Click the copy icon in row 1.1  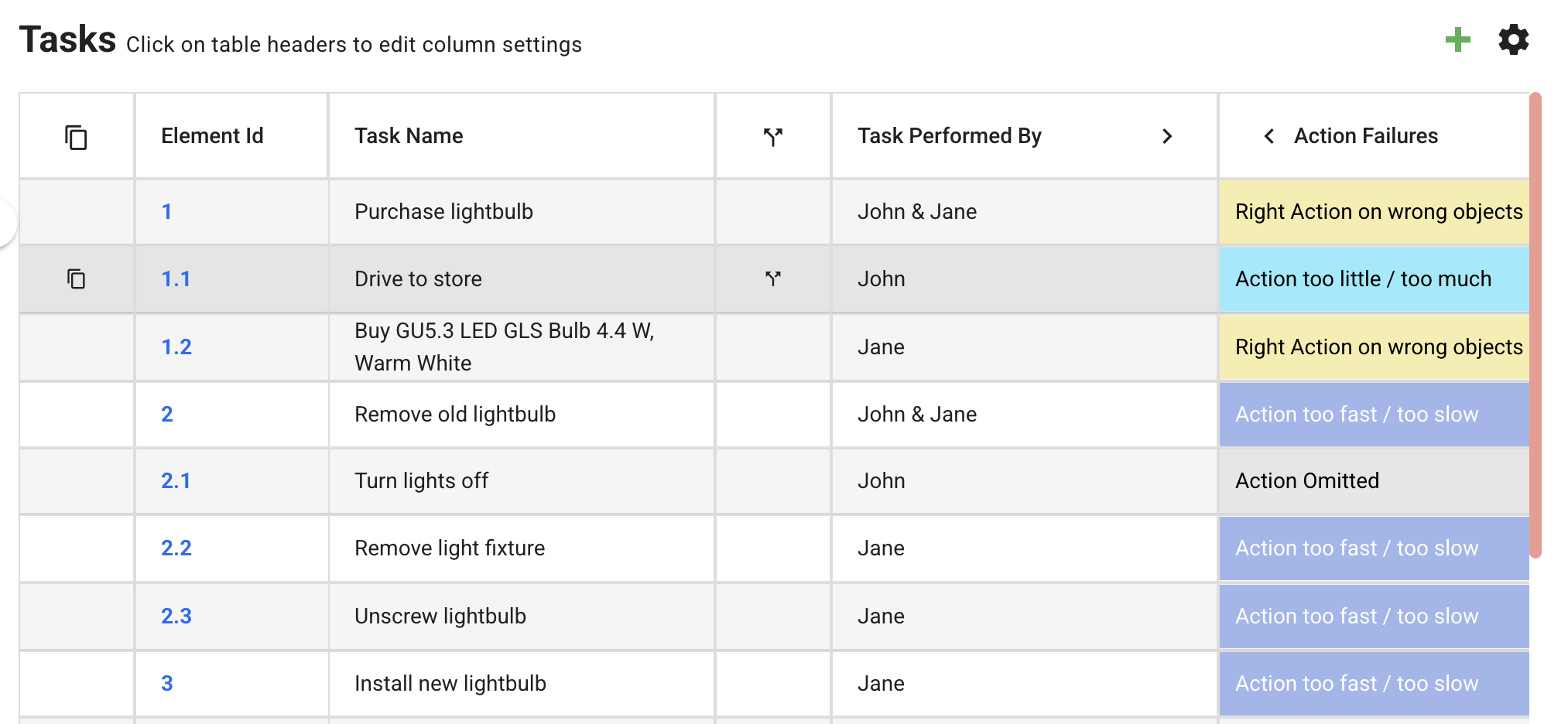pos(76,278)
